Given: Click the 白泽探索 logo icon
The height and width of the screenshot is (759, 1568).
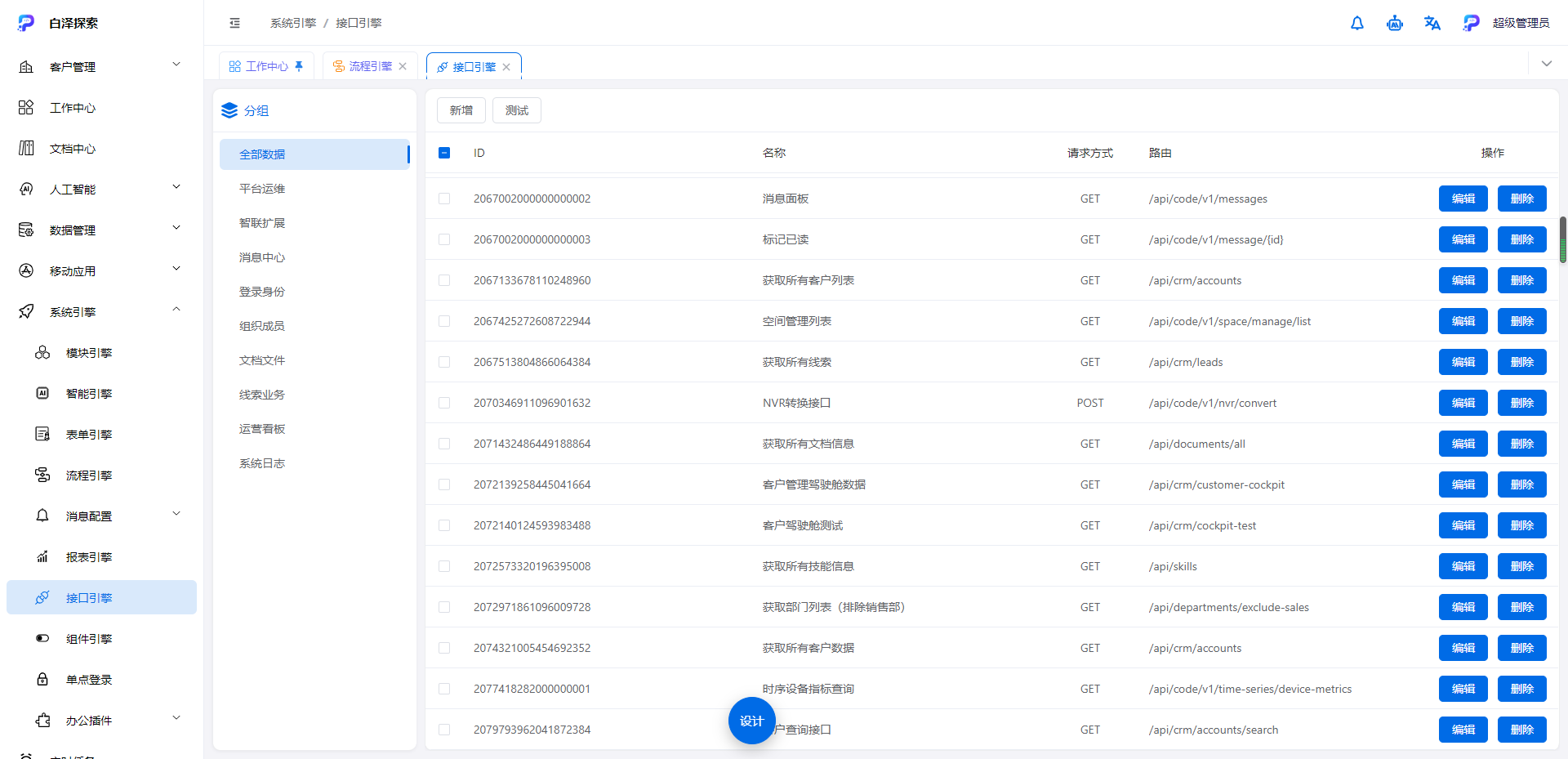Looking at the screenshot, I should click(26, 23).
